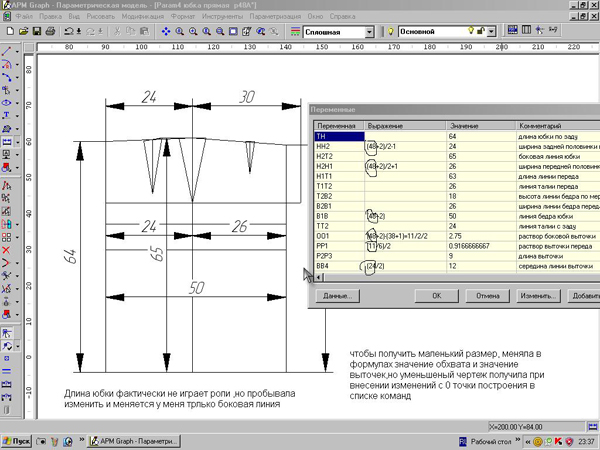
Task: Toggle the layer lock icon in layer box
Action: tap(481, 32)
